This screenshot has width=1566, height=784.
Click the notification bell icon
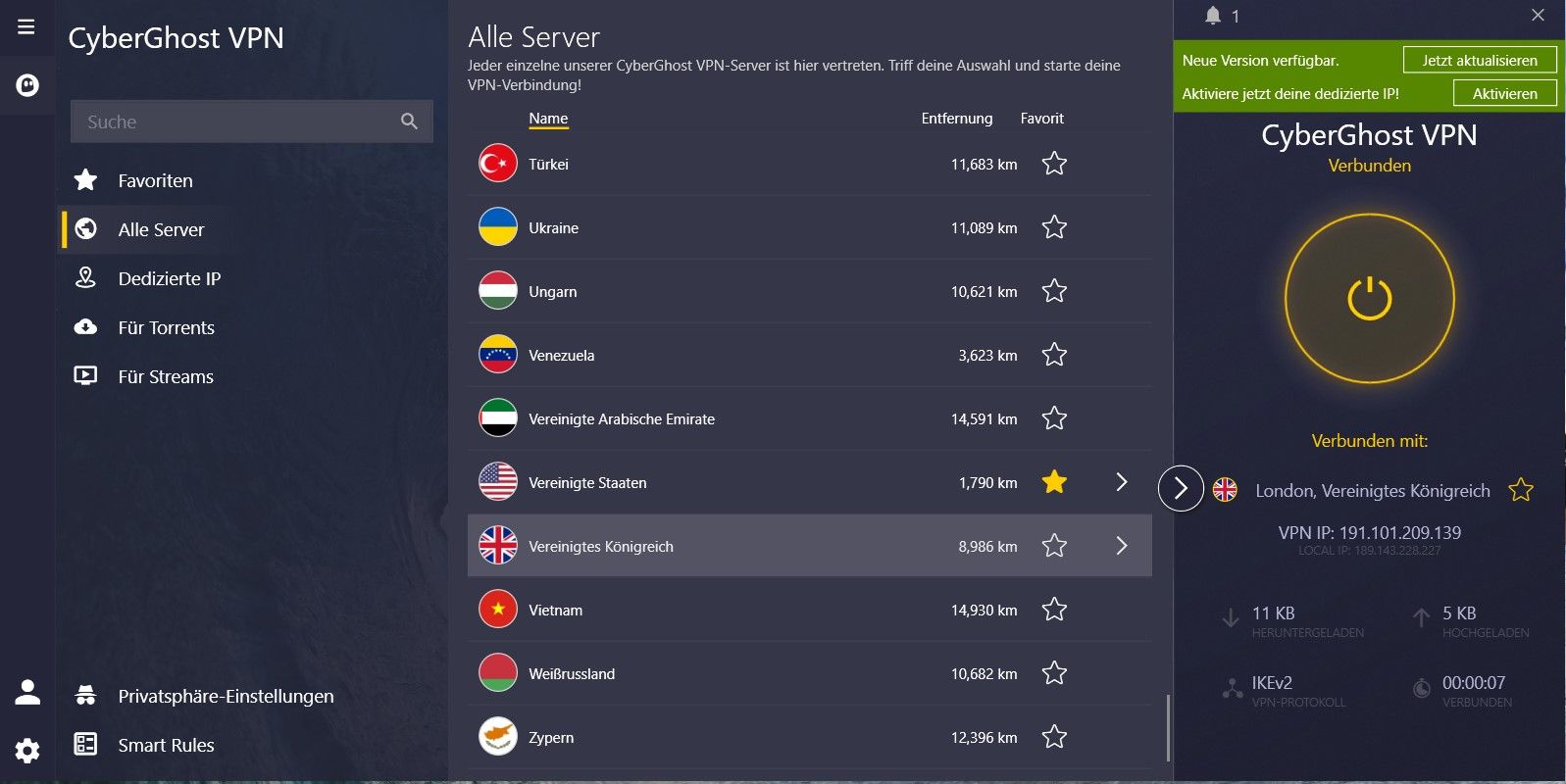[1213, 16]
